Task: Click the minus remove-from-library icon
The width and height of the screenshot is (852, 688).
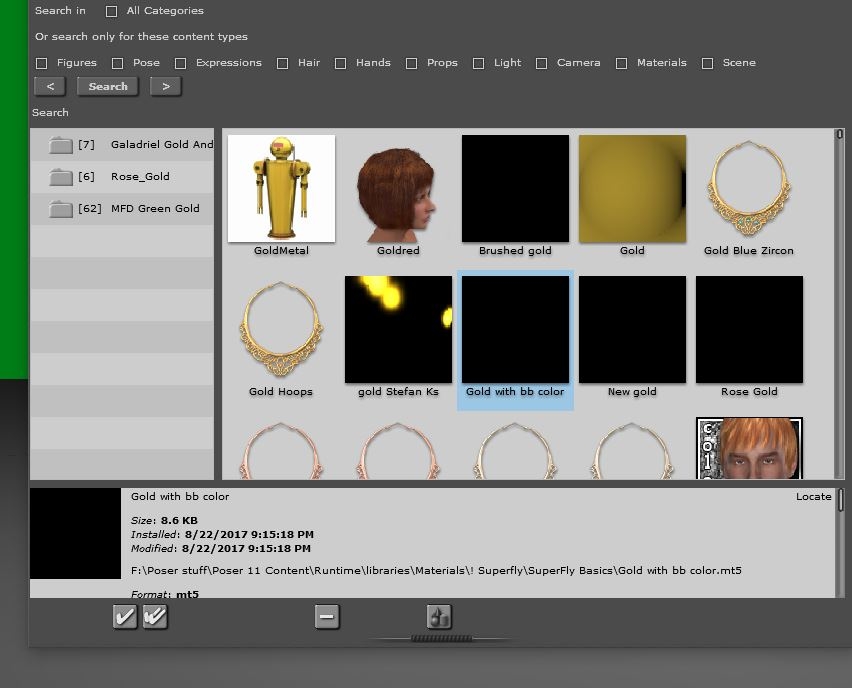Action: (327, 617)
